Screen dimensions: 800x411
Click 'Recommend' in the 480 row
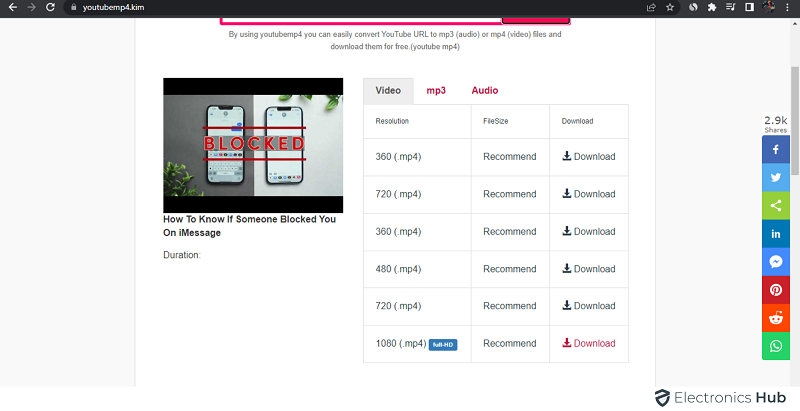(510, 269)
